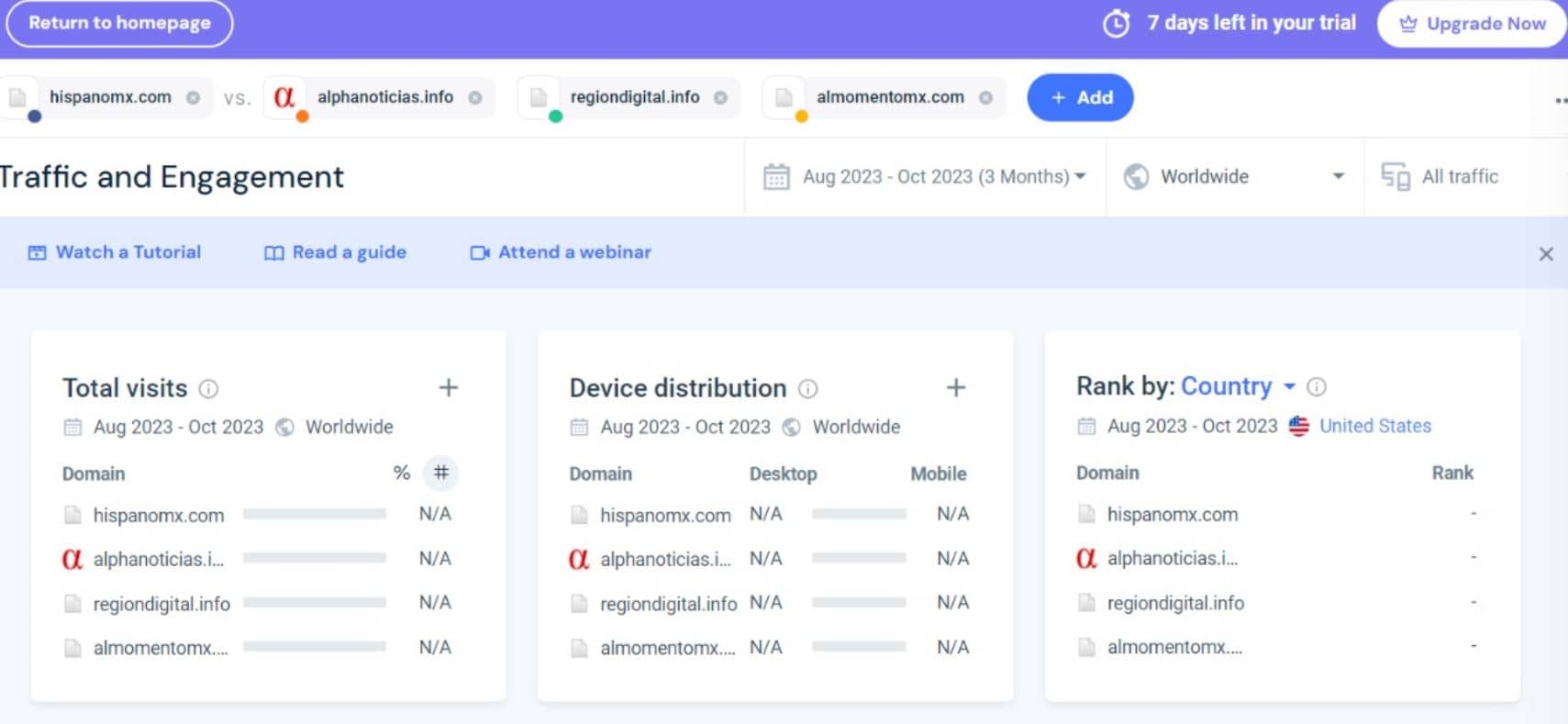Click Upgrade Now button
Viewport: 1568px width, 724px height.
[x=1472, y=24]
